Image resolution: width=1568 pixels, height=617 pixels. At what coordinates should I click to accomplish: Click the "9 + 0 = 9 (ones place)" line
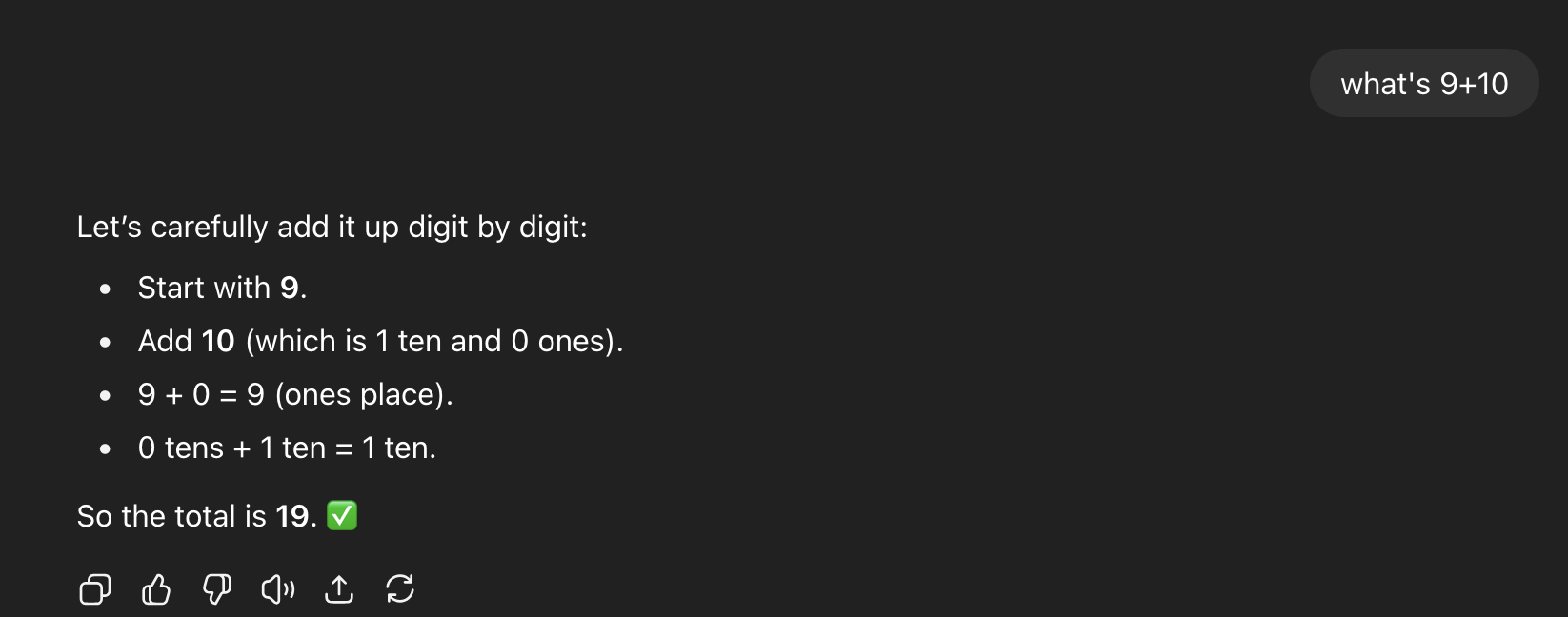click(x=295, y=394)
